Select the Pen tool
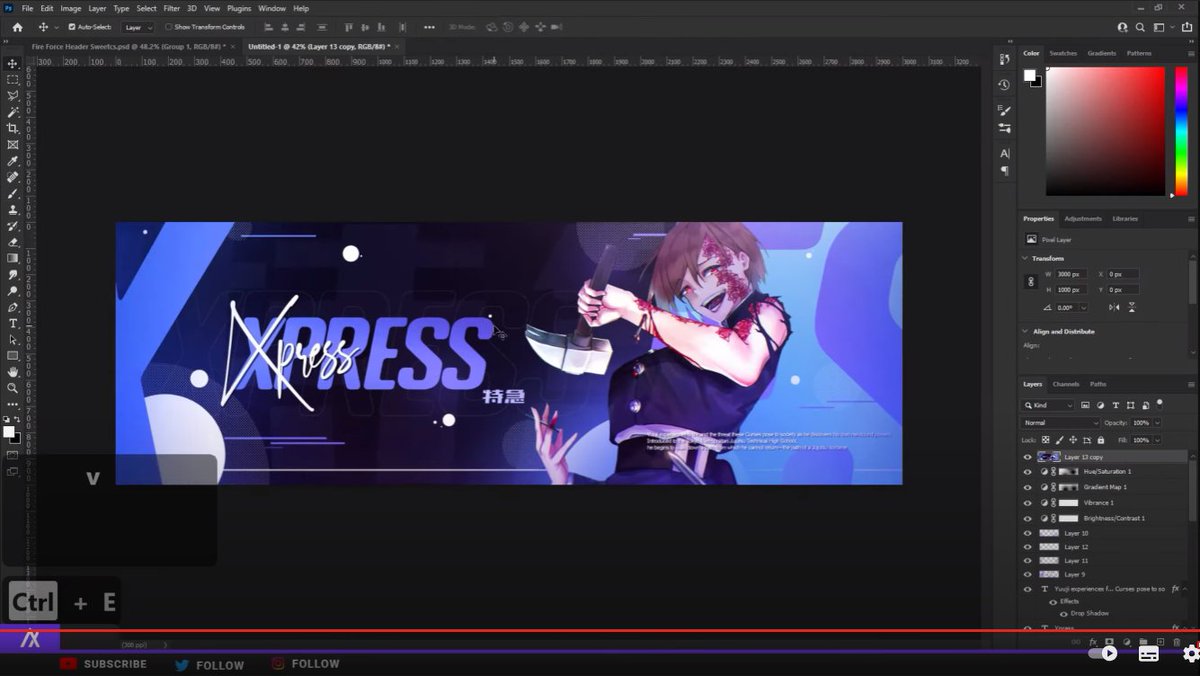 point(12,307)
